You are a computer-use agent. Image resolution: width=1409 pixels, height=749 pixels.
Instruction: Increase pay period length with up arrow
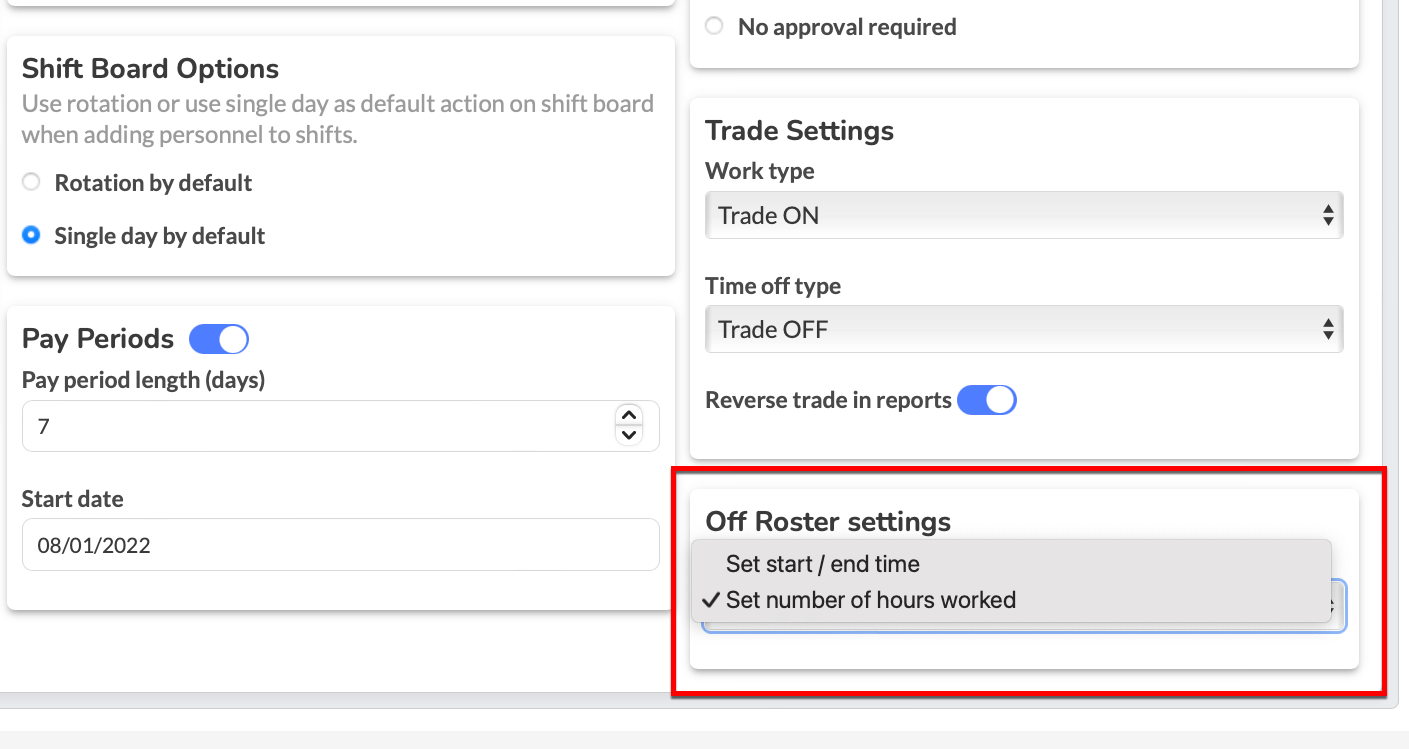[629, 416]
